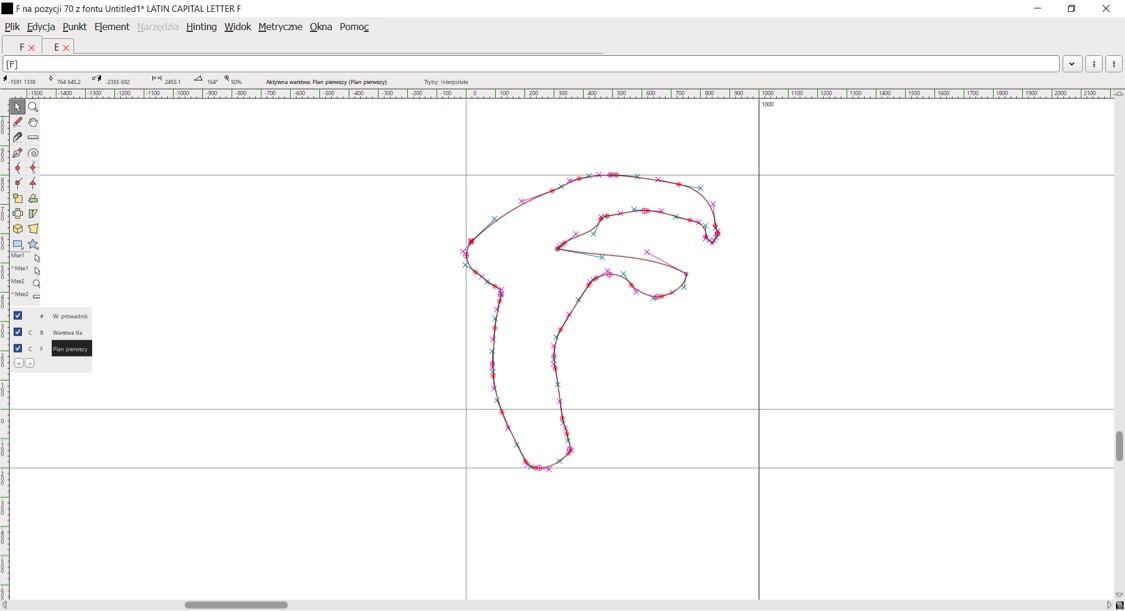The height and width of the screenshot is (611, 1125).
Task: Select the Corner point tool
Action: (x=18, y=184)
